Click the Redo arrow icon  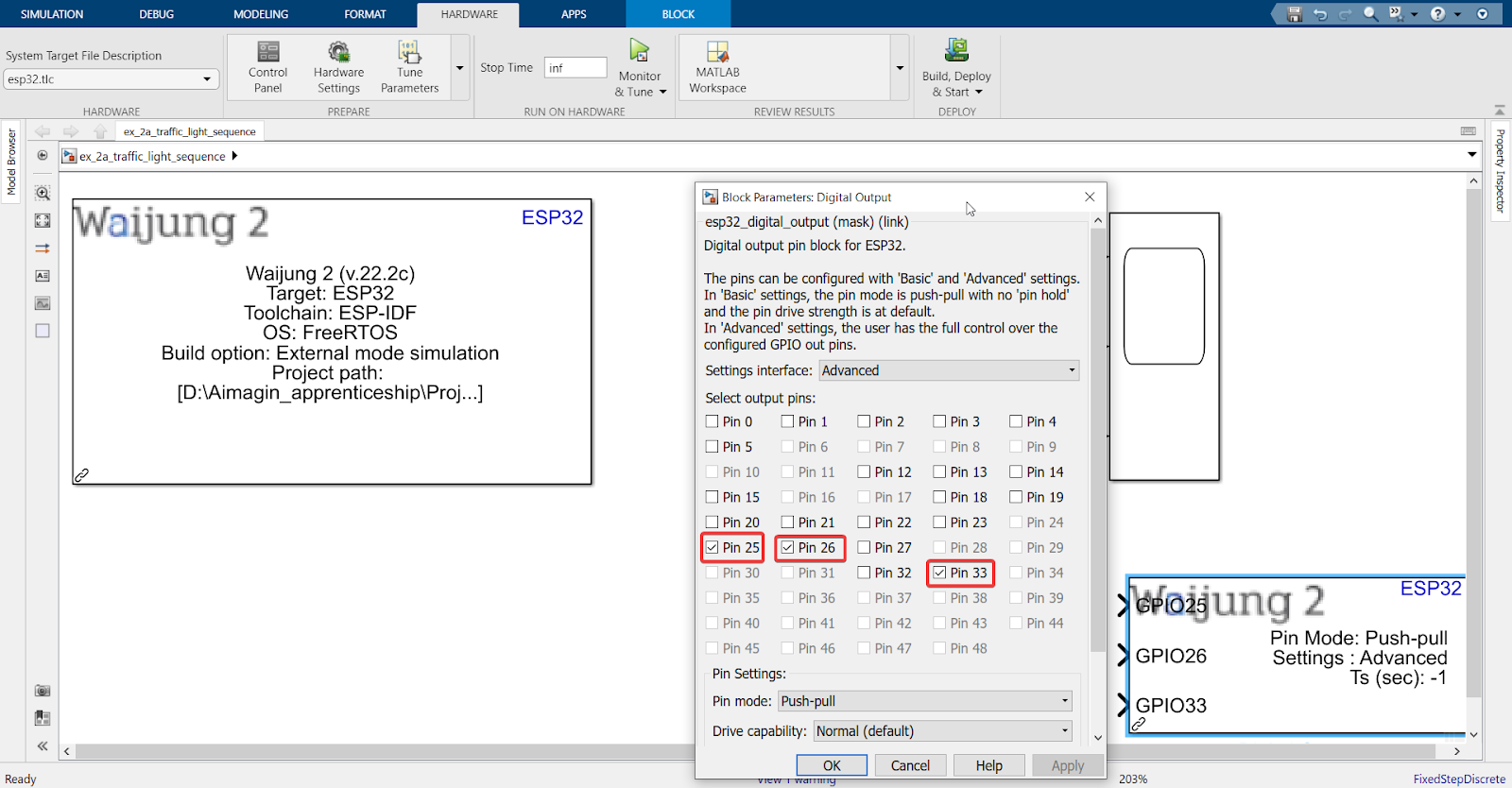click(1345, 14)
